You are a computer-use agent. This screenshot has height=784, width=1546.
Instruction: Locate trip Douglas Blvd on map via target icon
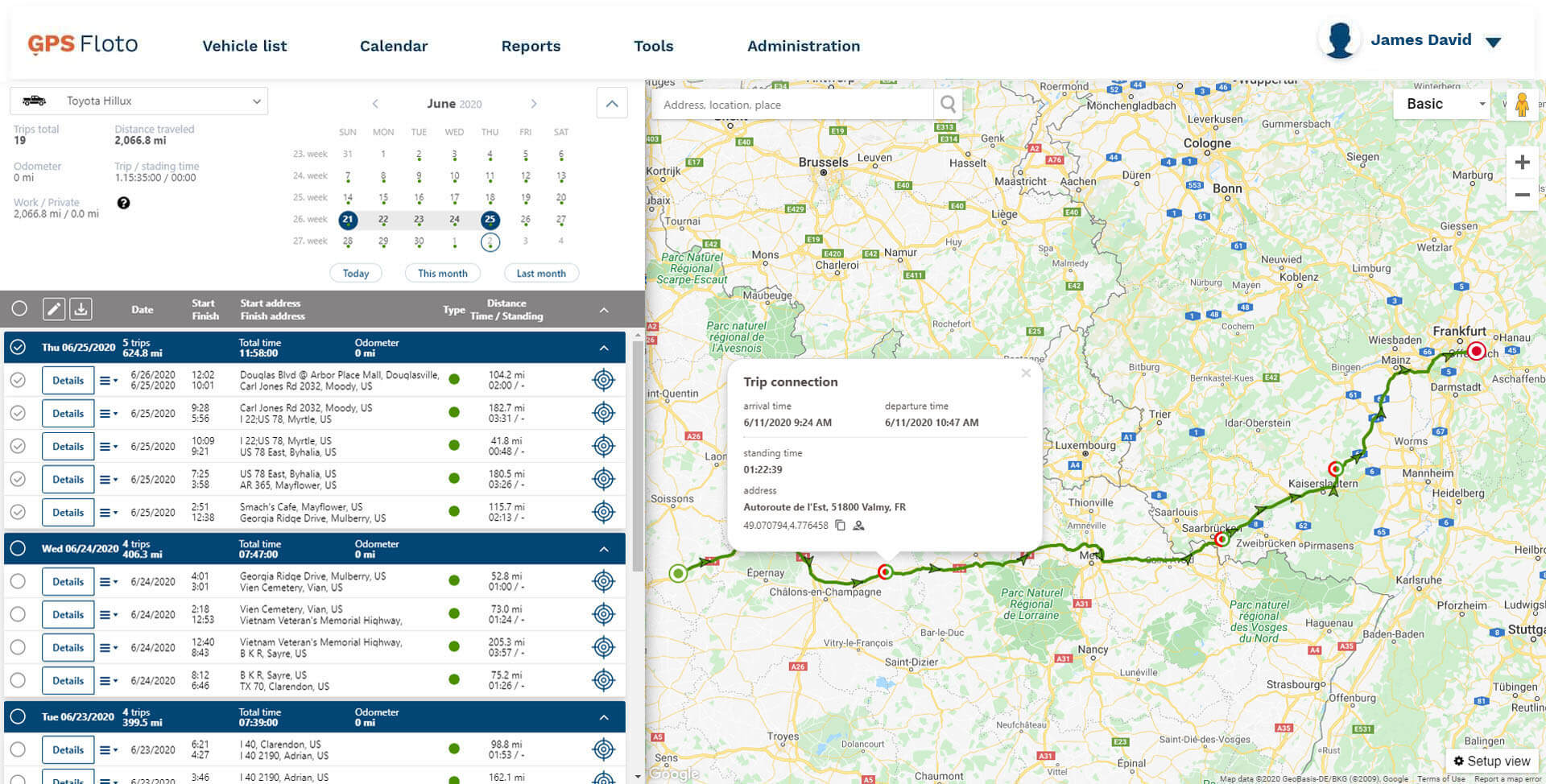[603, 380]
